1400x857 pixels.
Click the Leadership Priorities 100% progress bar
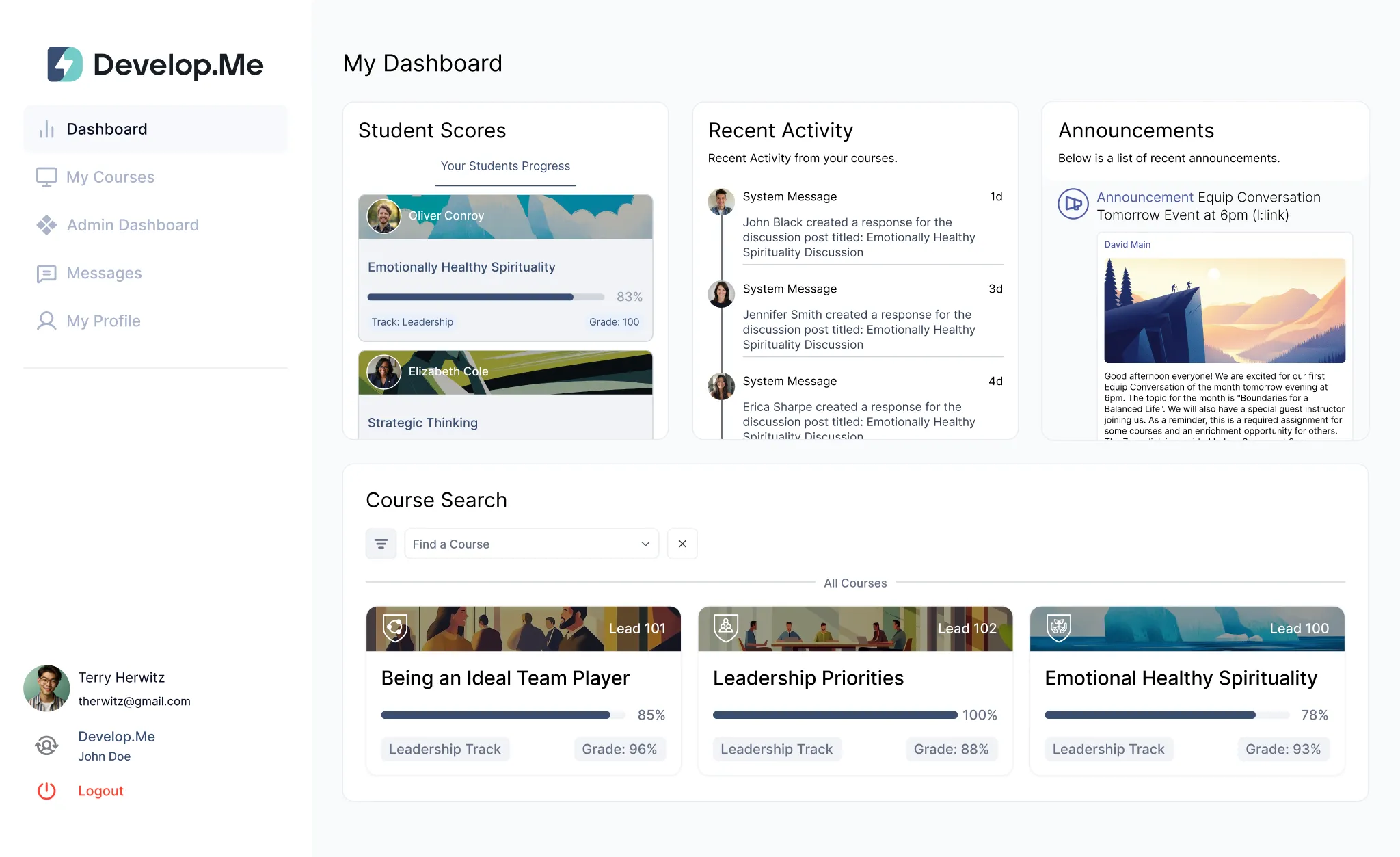[x=834, y=715]
